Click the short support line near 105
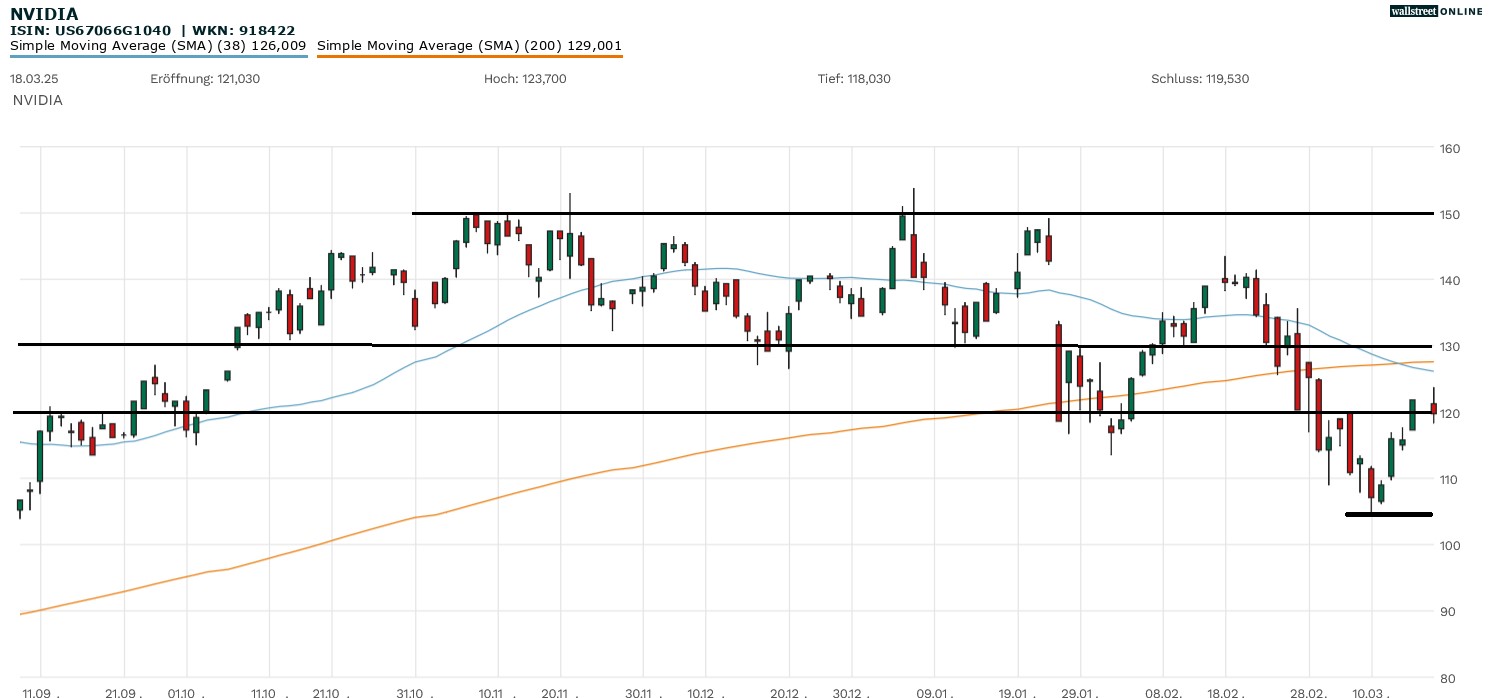 (1389, 514)
